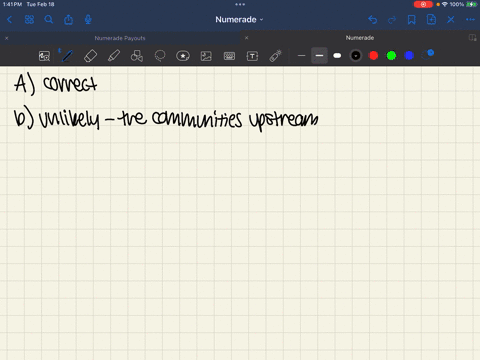
Task: Add a new page
Action: pos(431,20)
